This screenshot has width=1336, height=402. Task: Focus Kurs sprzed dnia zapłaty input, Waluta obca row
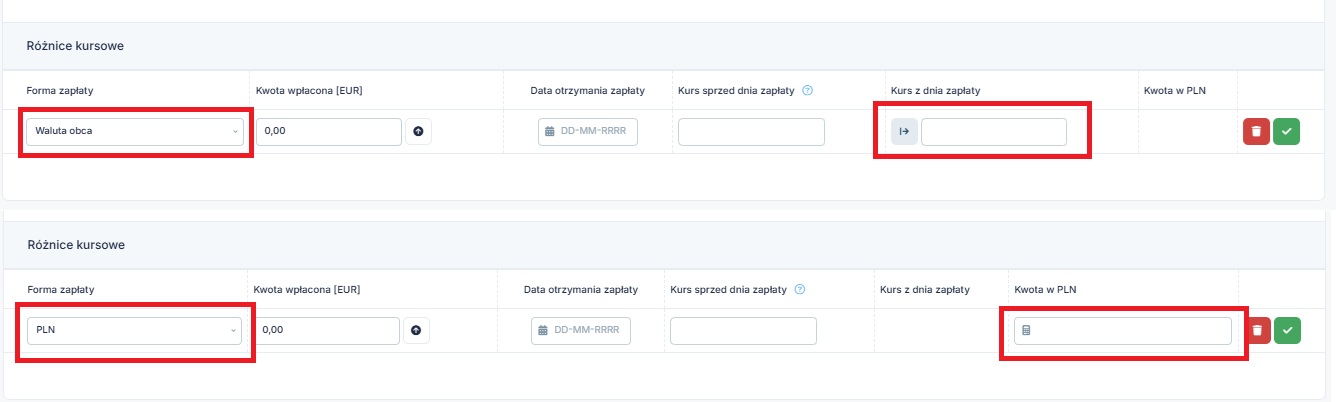[751, 131]
